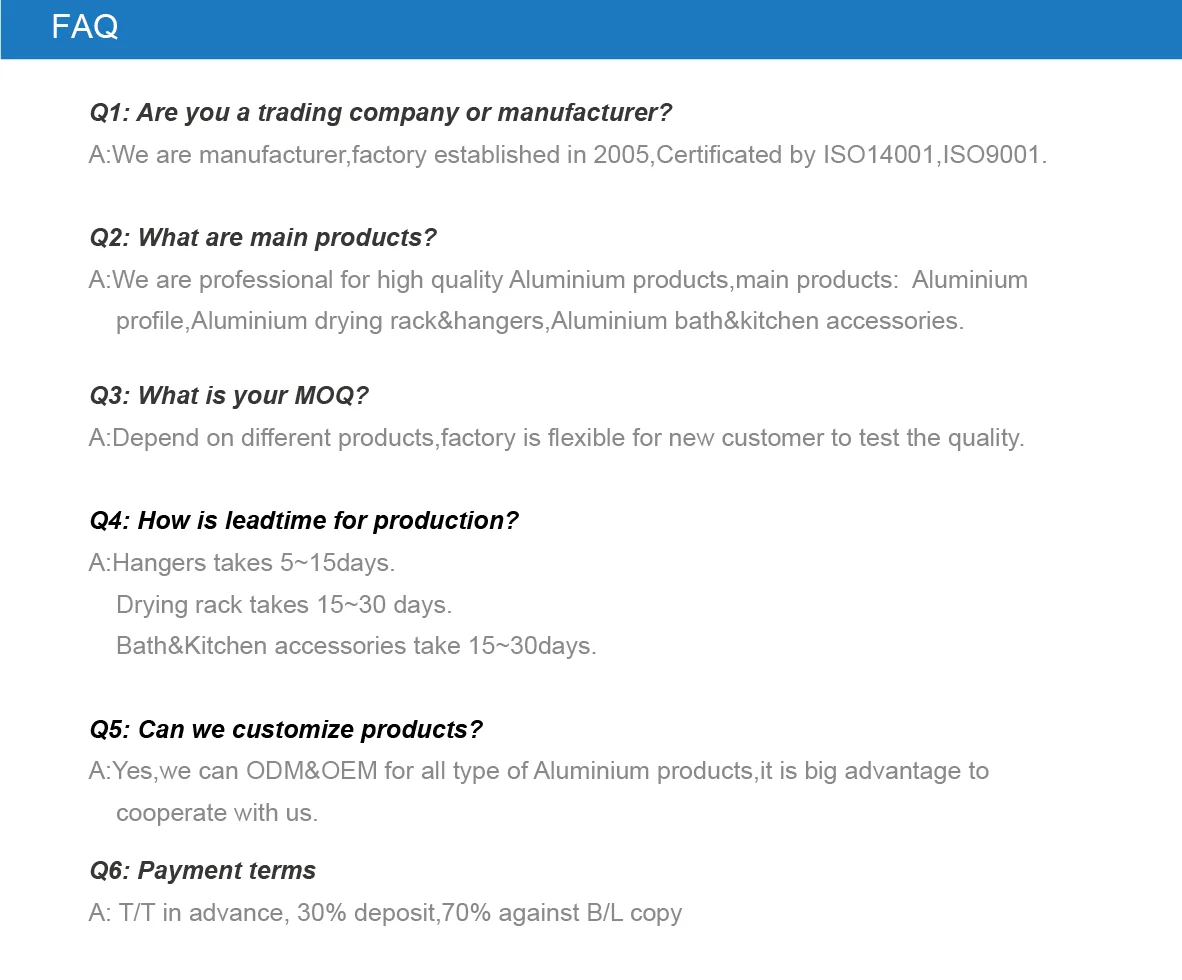1182x980 pixels.
Task: Click the T/T in advance payment answer
Action: click(385, 914)
